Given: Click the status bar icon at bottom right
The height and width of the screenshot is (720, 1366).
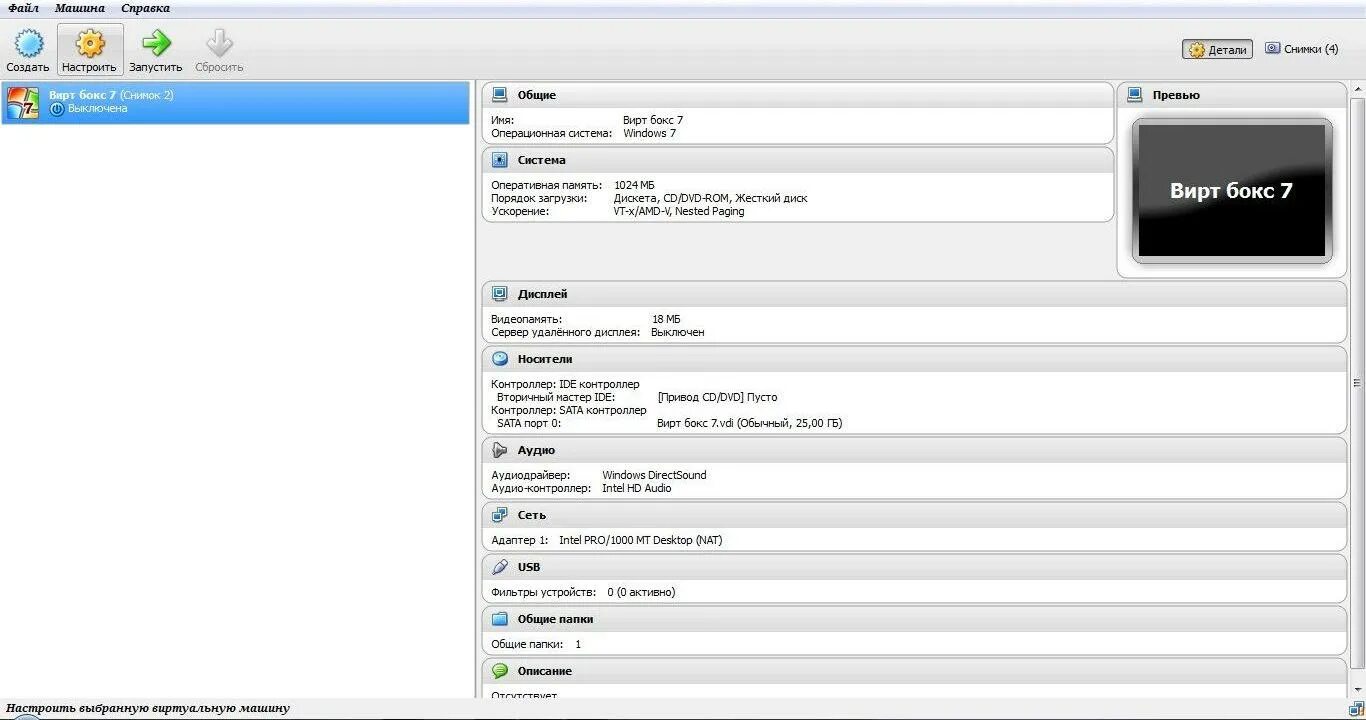Looking at the screenshot, I should coord(1356,709).
